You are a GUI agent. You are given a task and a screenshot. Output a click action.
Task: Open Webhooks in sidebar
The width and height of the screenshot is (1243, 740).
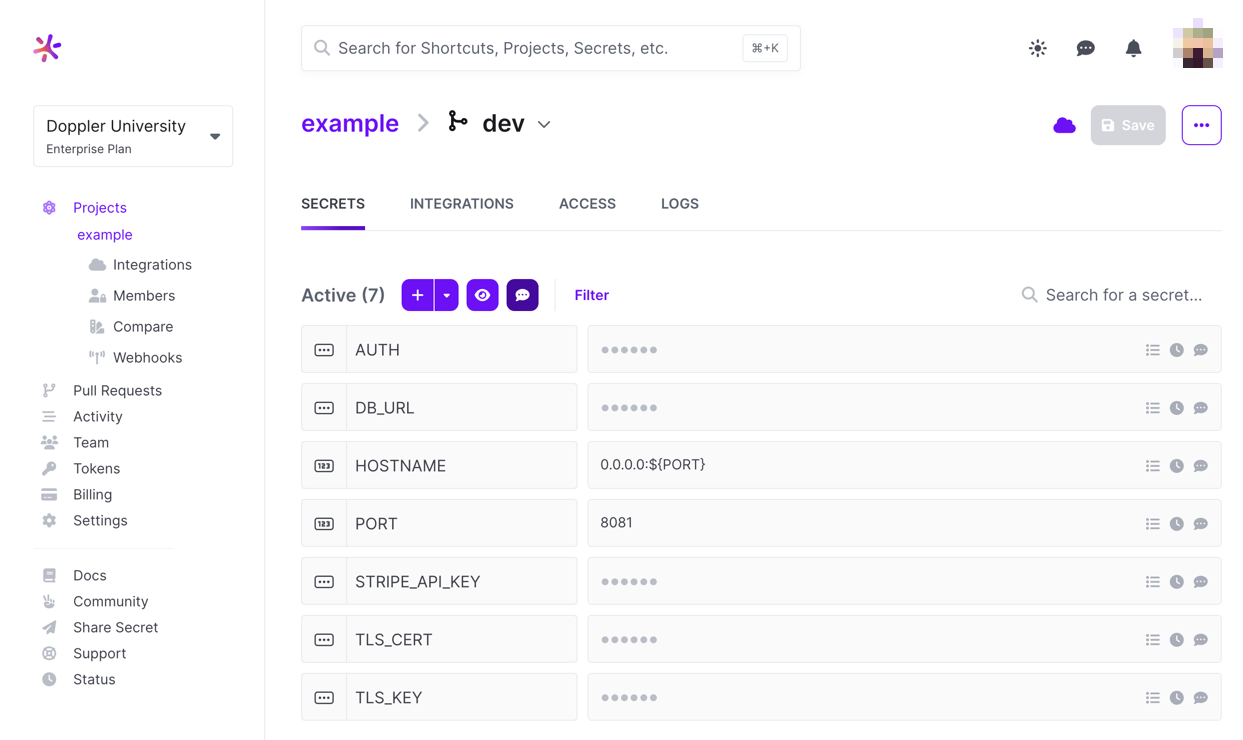click(147, 358)
